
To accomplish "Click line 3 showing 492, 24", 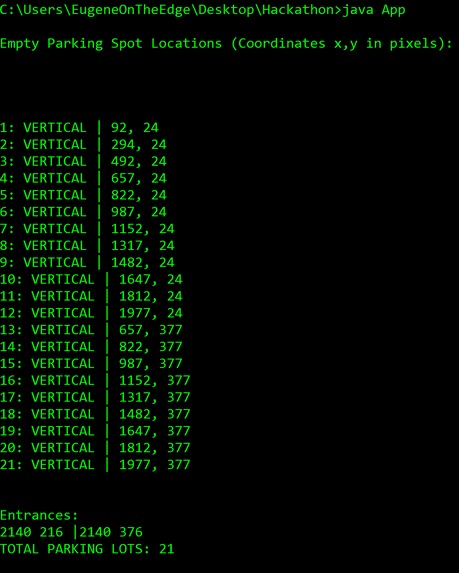I will tap(83, 161).
